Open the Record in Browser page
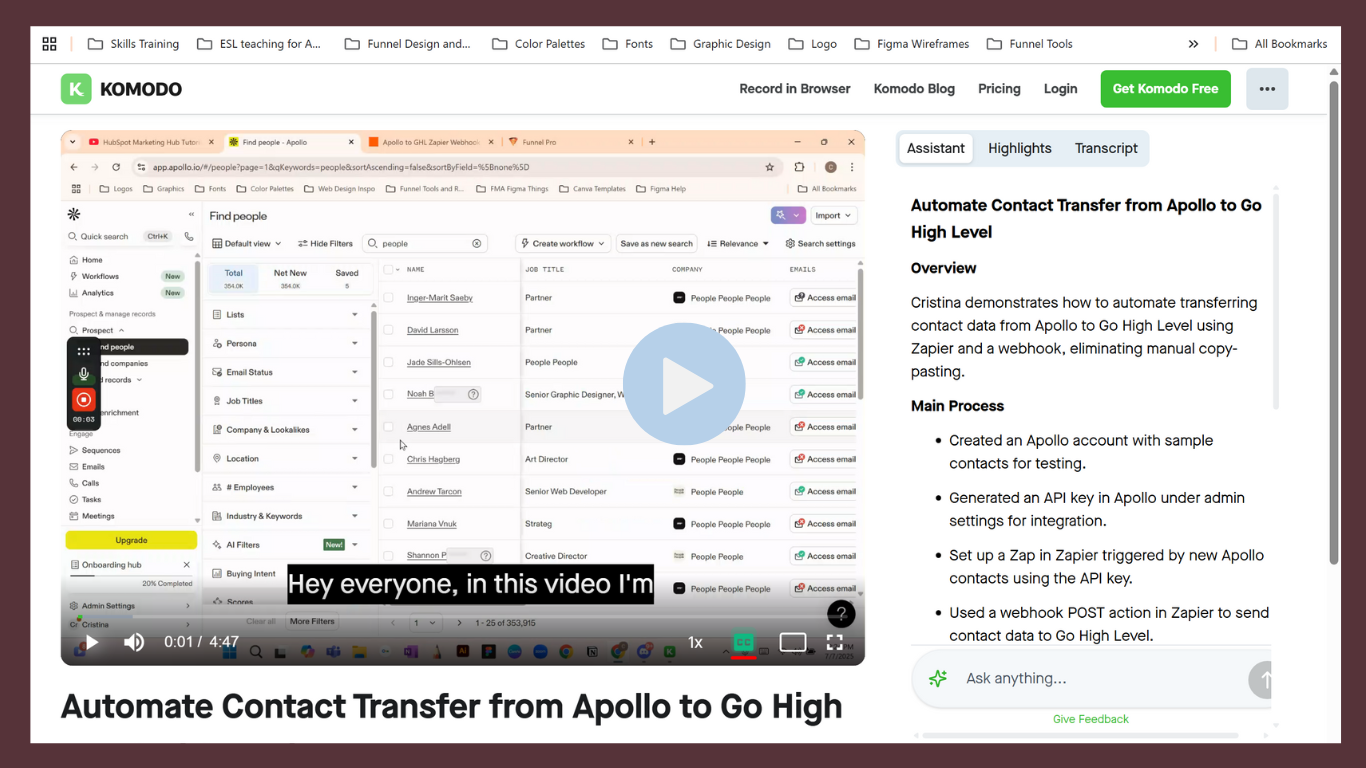The width and height of the screenshot is (1366, 768). (x=795, y=89)
